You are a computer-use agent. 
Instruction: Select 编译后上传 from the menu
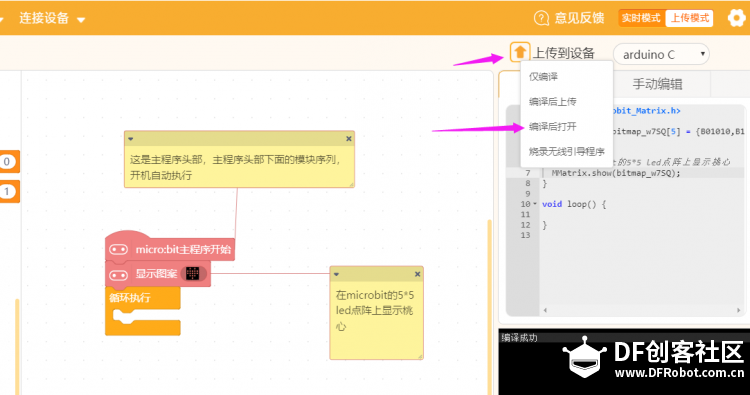(552, 101)
